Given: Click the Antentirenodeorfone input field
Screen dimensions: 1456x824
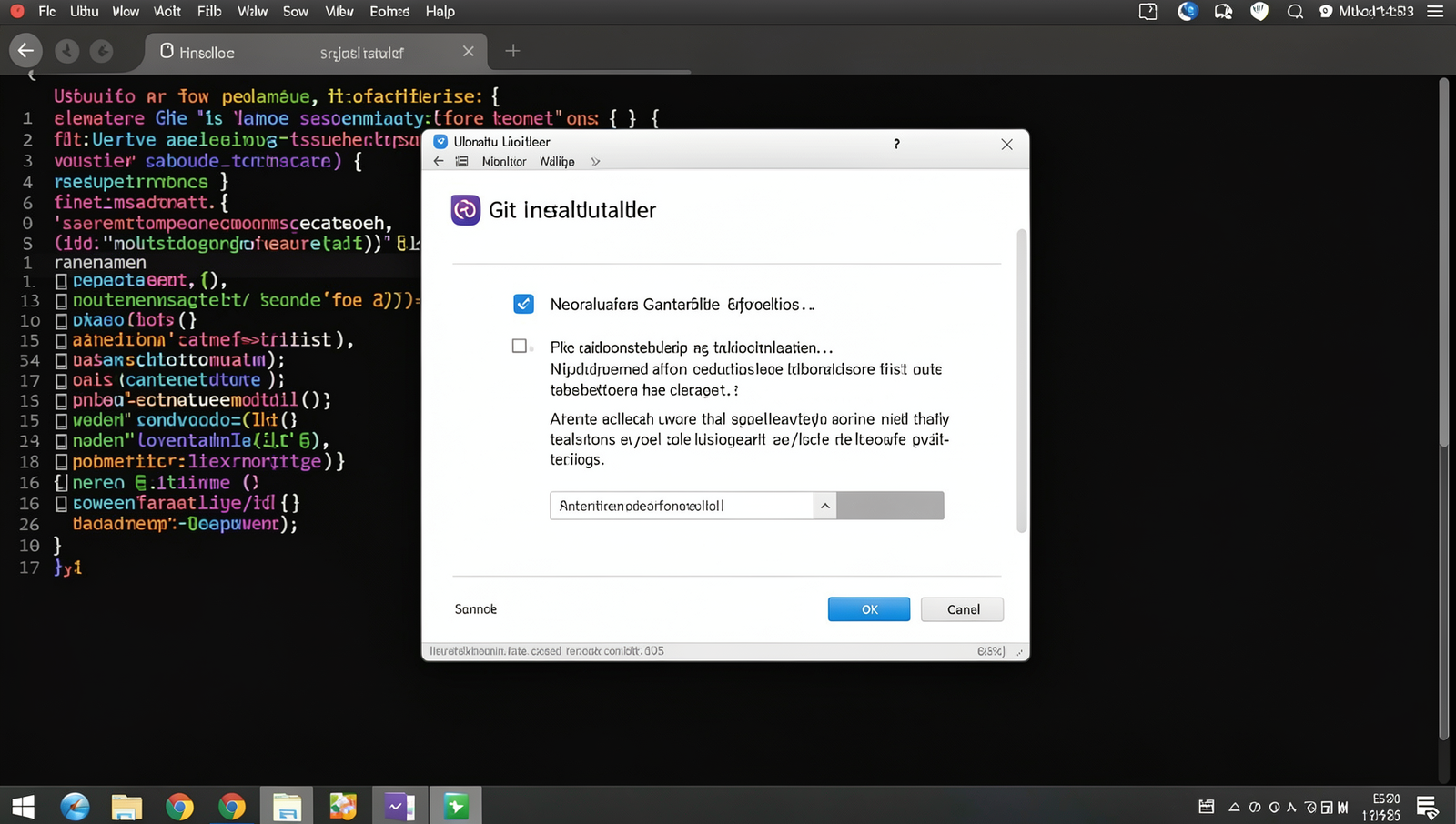Looking at the screenshot, I should [682, 506].
